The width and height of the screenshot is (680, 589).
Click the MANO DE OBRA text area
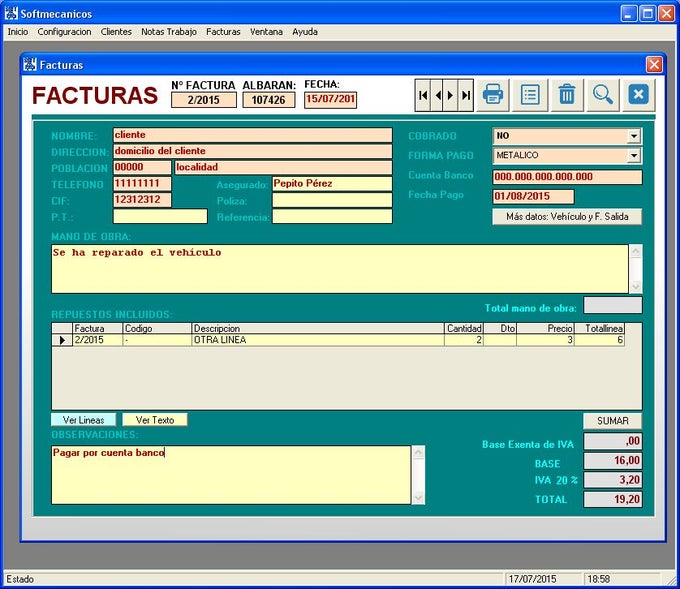(x=340, y=269)
